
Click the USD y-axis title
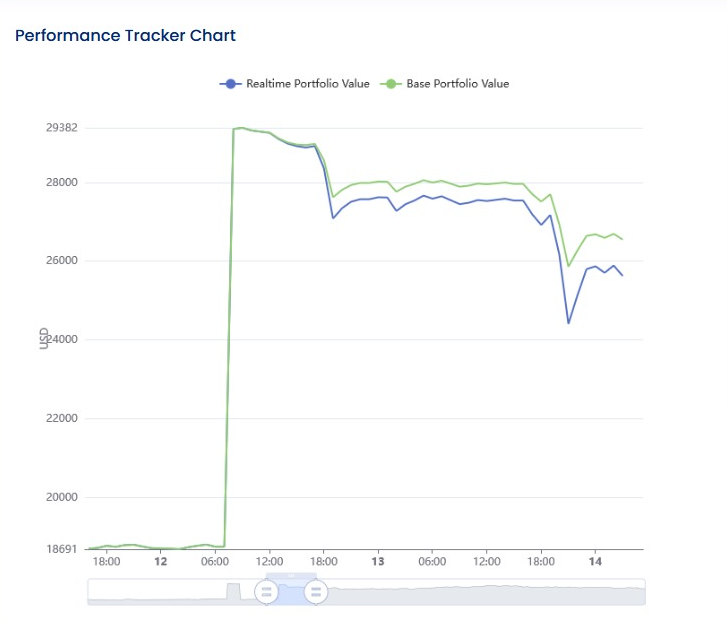[x=44, y=338]
